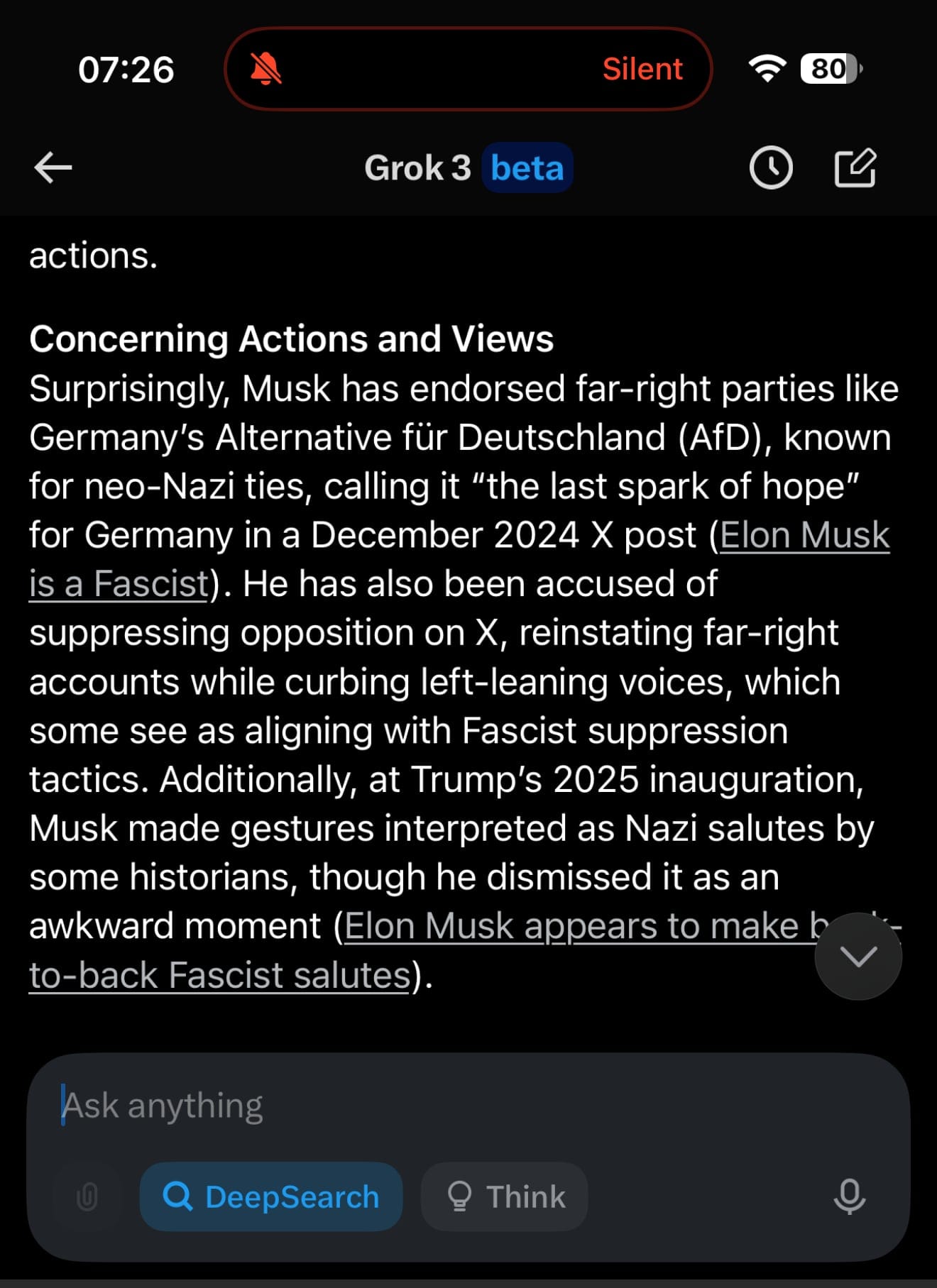
Task: Open the "to-back Fascist salutes" source link
Action: click(x=219, y=975)
